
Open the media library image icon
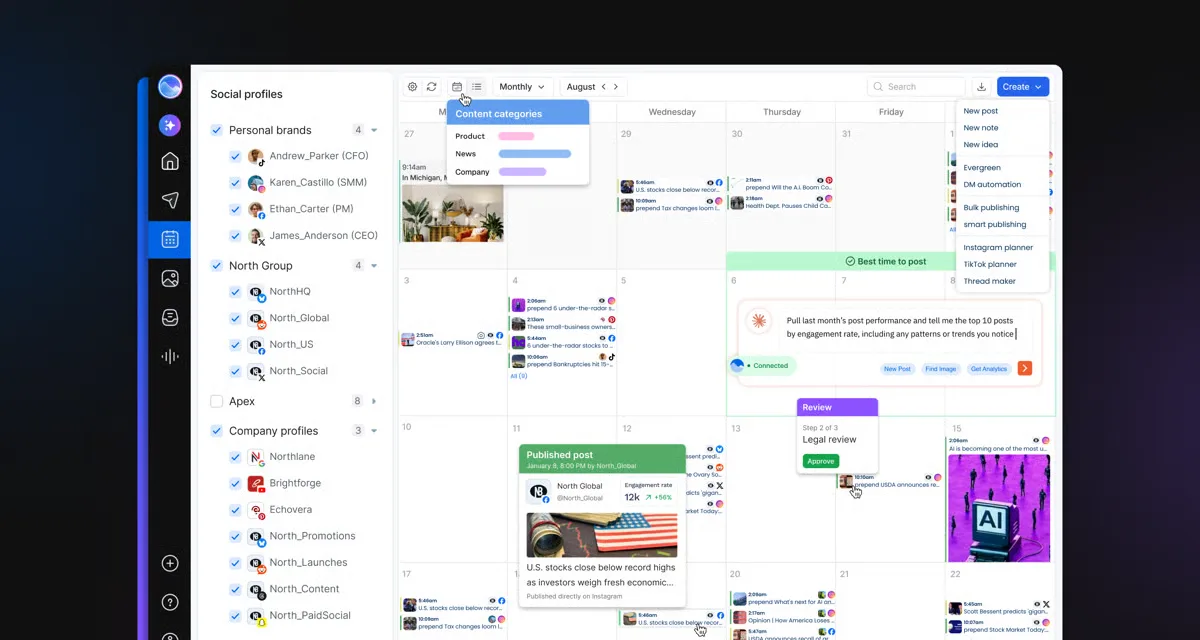tap(170, 279)
